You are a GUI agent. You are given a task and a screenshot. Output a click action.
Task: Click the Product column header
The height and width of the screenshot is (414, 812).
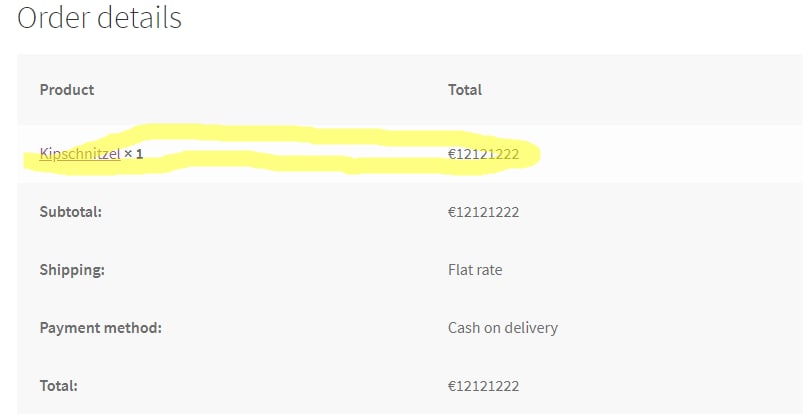click(x=67, y=90)
